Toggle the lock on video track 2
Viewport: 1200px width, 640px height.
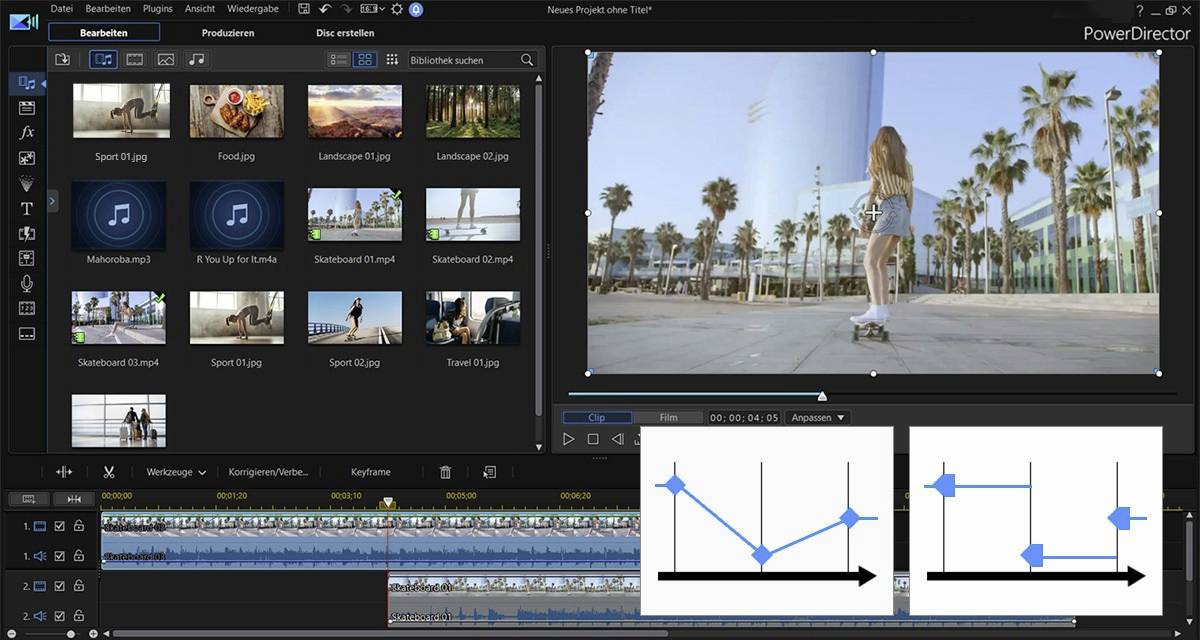(78, 586)
